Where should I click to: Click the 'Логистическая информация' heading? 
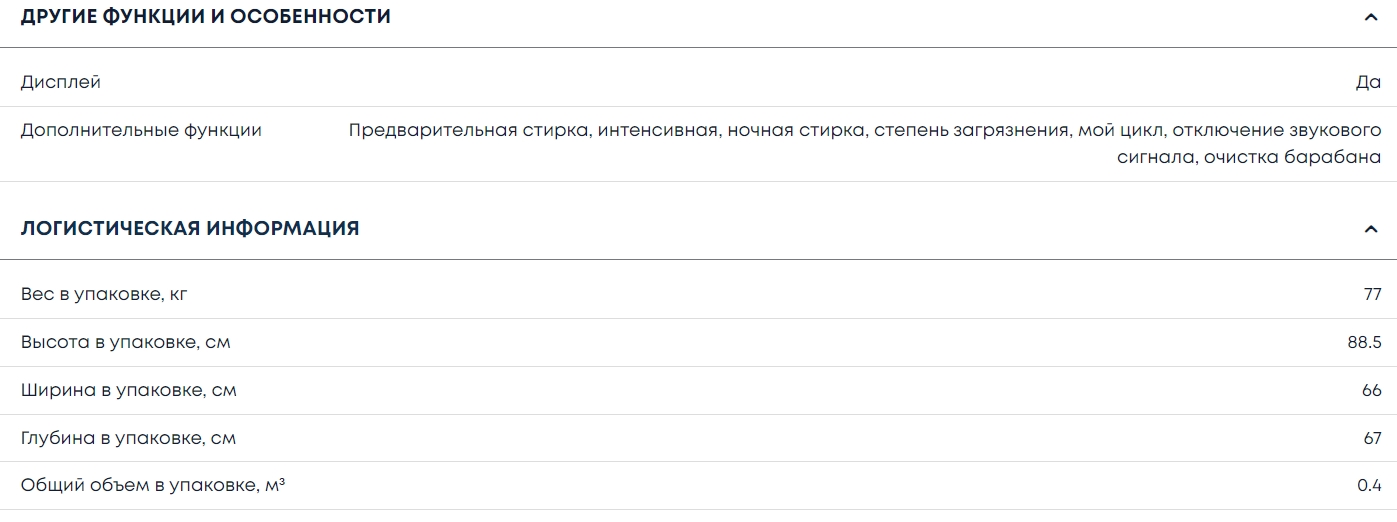coord(190,229)
